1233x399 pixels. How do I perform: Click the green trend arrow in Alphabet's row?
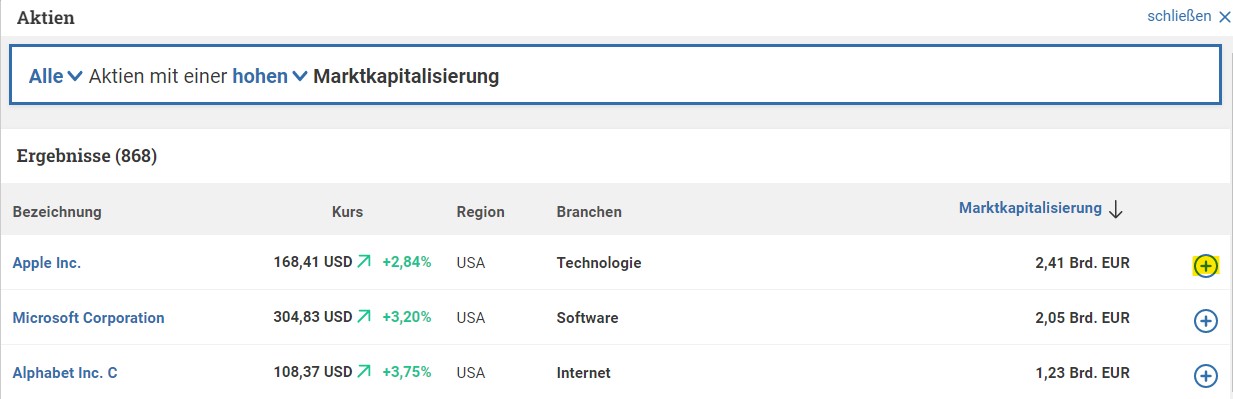click(364, 372)
